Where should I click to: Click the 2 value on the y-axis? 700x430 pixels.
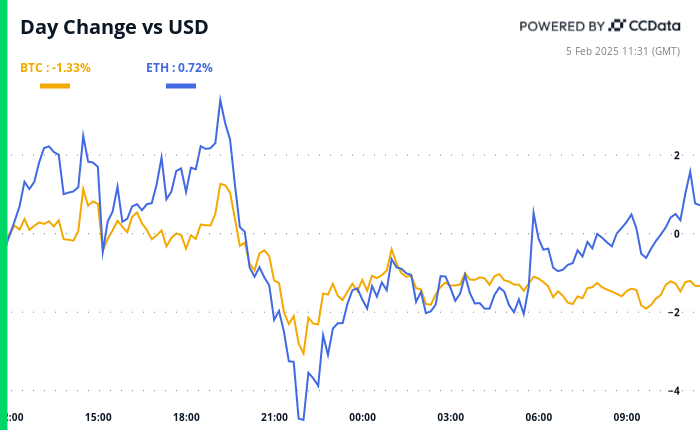click(676, 156)
